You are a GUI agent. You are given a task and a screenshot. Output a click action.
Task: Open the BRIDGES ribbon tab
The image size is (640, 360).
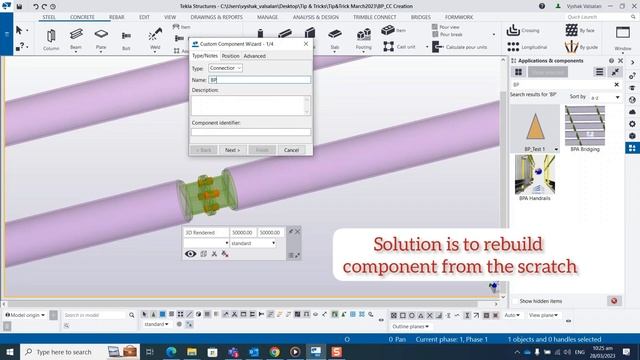[x=420, y=17]
